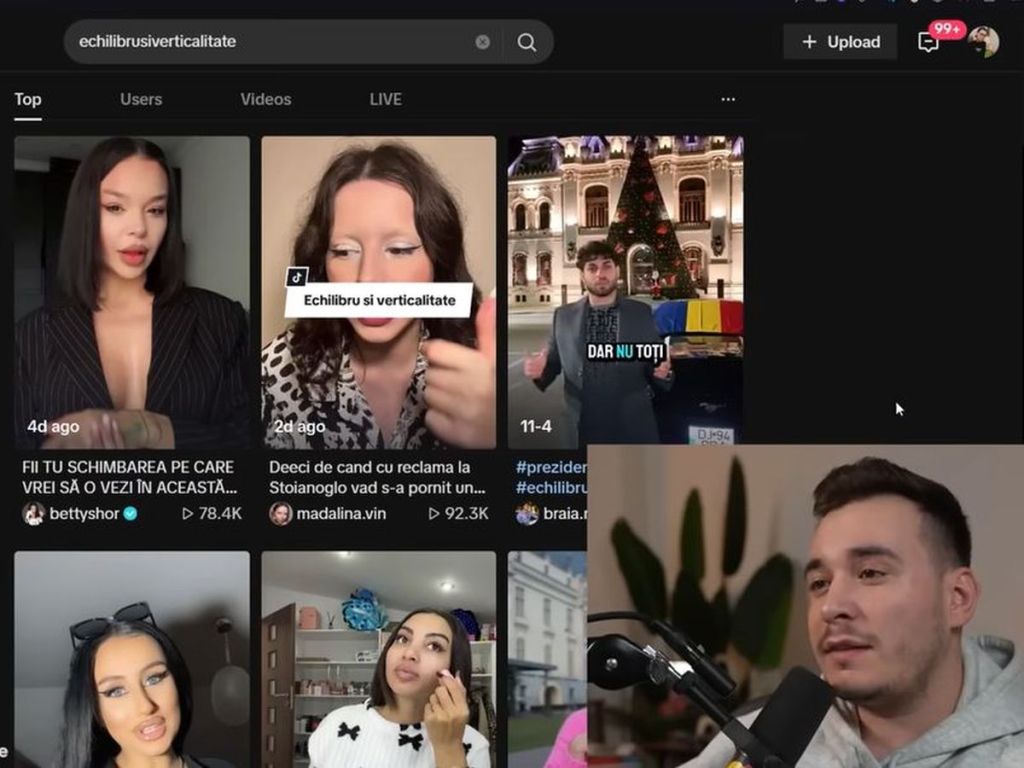
Task: Click the TikTok sticker icon on video
Action: 296,277
